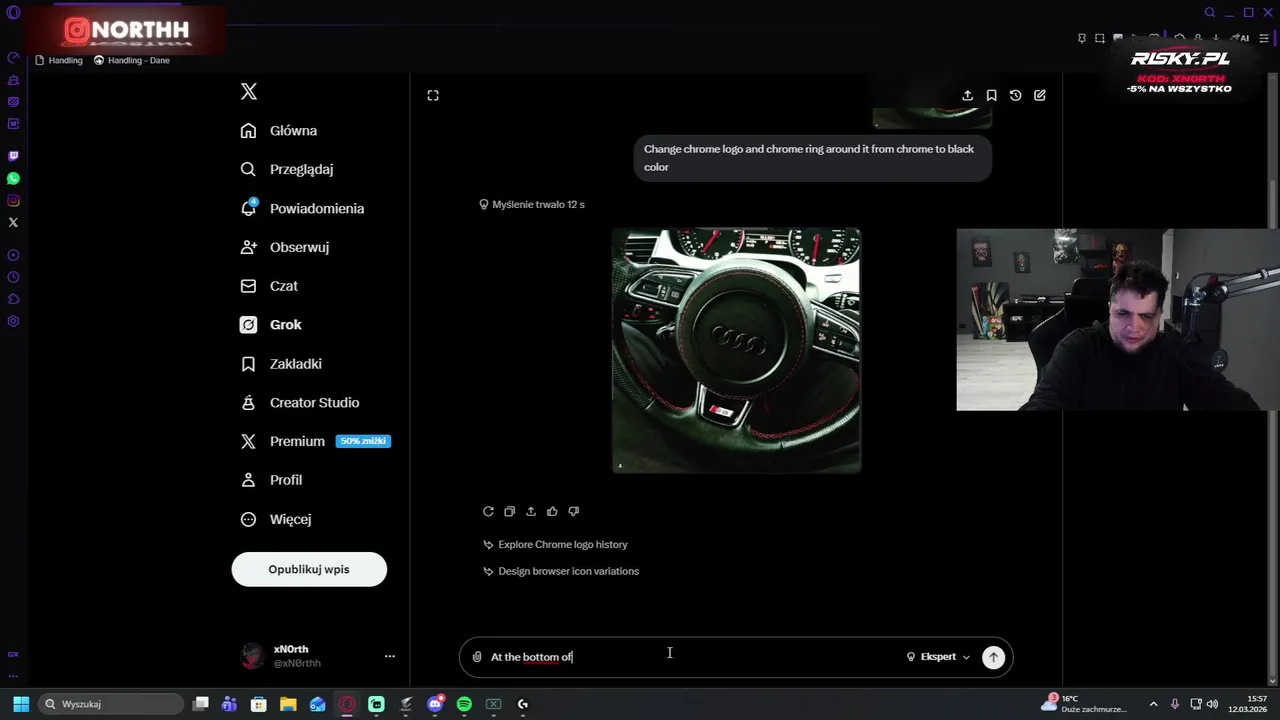Open Premium subscription page
This screenshot has height=720, width=1280.
(x=314, y=441)
